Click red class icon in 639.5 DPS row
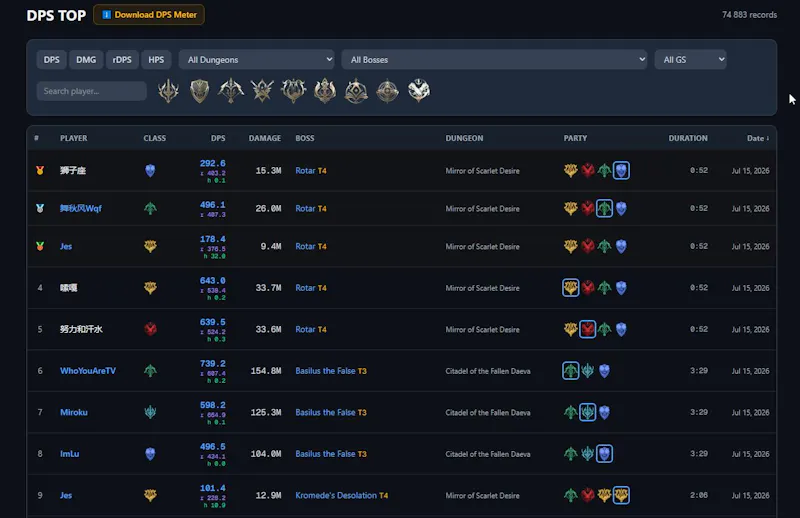Screen dimensions: 800x518 [150, 329]
